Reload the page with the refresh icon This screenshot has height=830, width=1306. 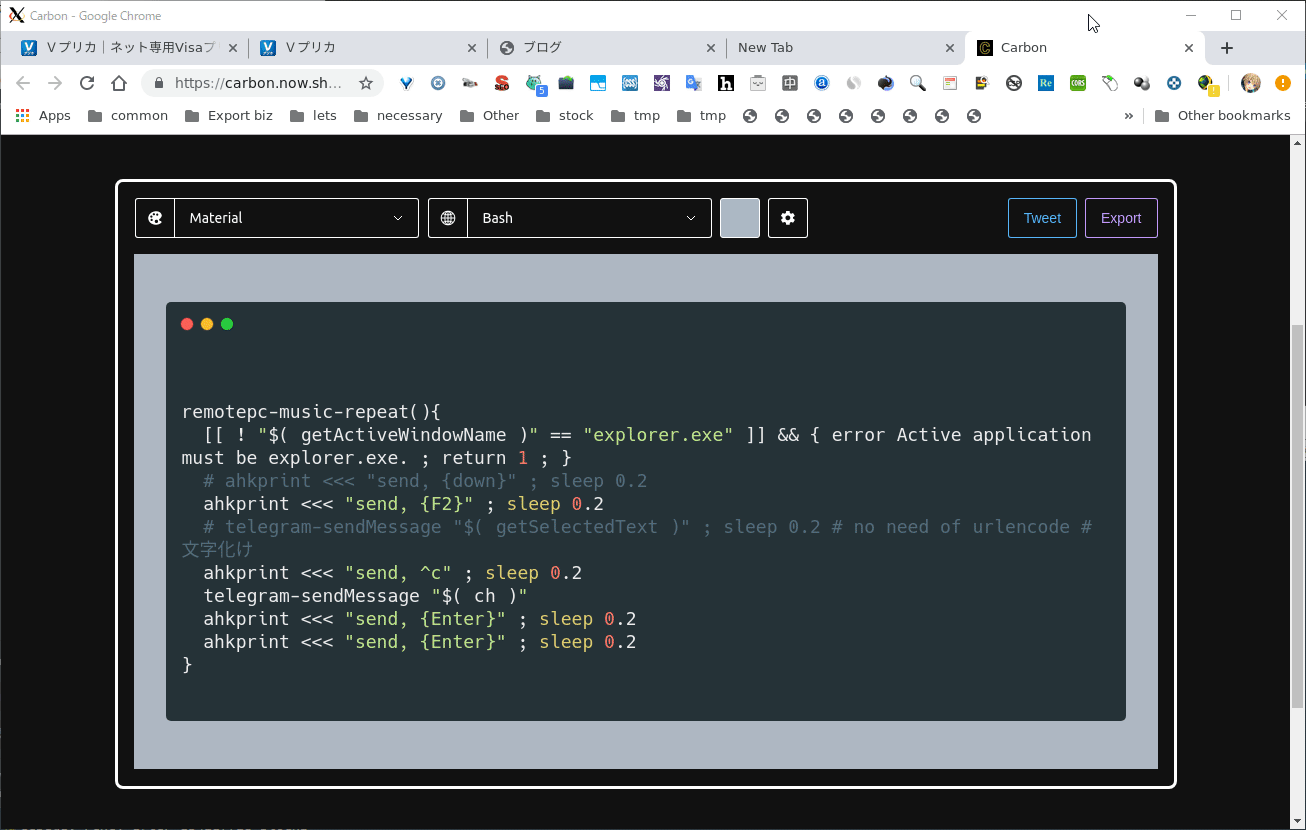click(x=87, y=83)
